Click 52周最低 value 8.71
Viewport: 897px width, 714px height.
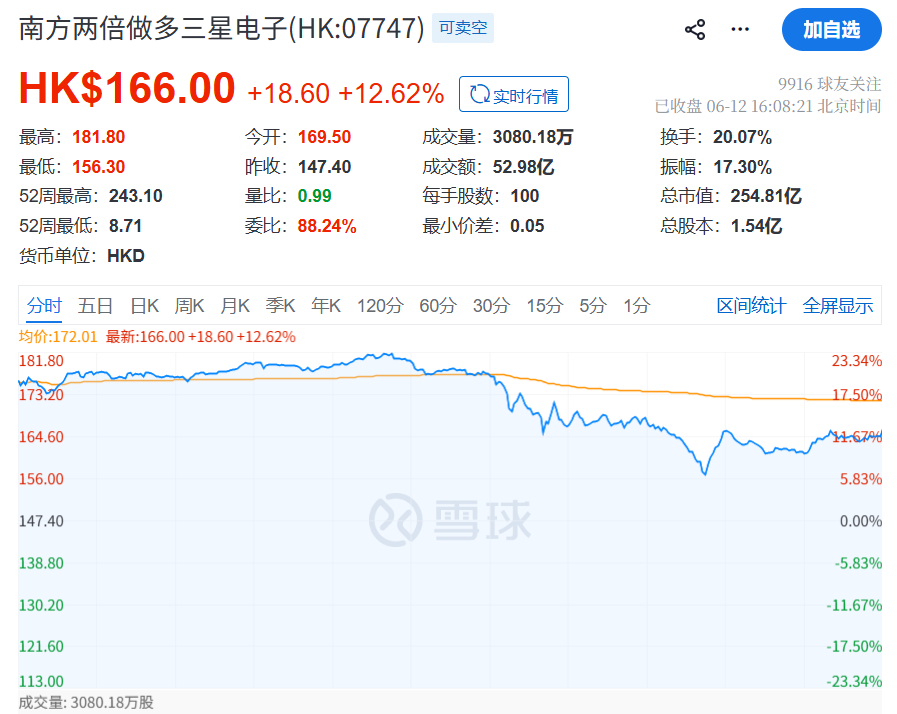click(x=125, y=225)
